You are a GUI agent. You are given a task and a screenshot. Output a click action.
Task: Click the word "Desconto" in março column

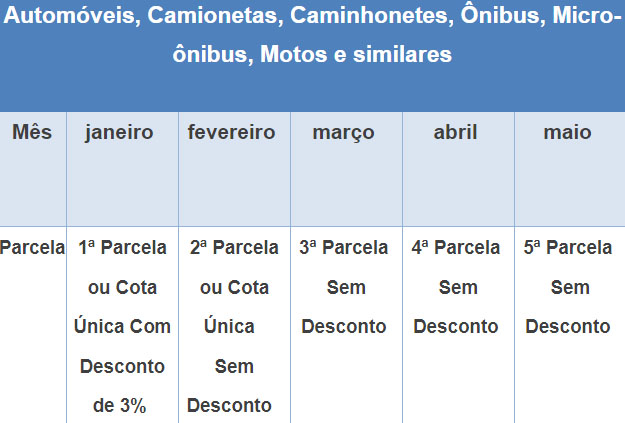coord(346,326)
